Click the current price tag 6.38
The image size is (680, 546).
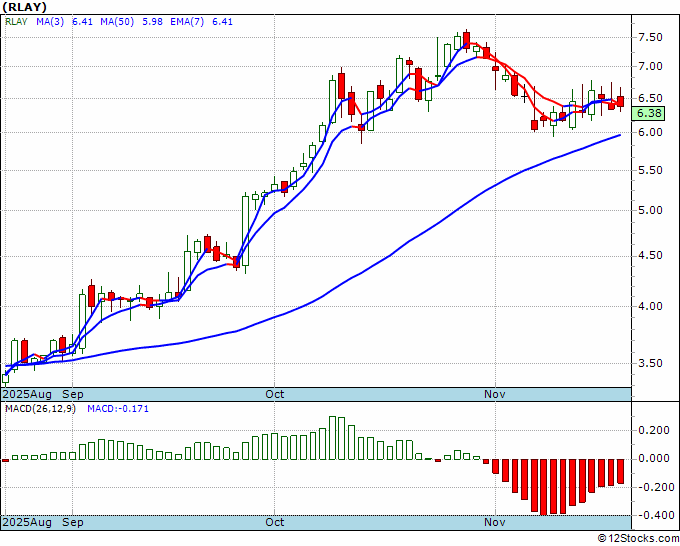pyautogui.click(x=649, y=113)
